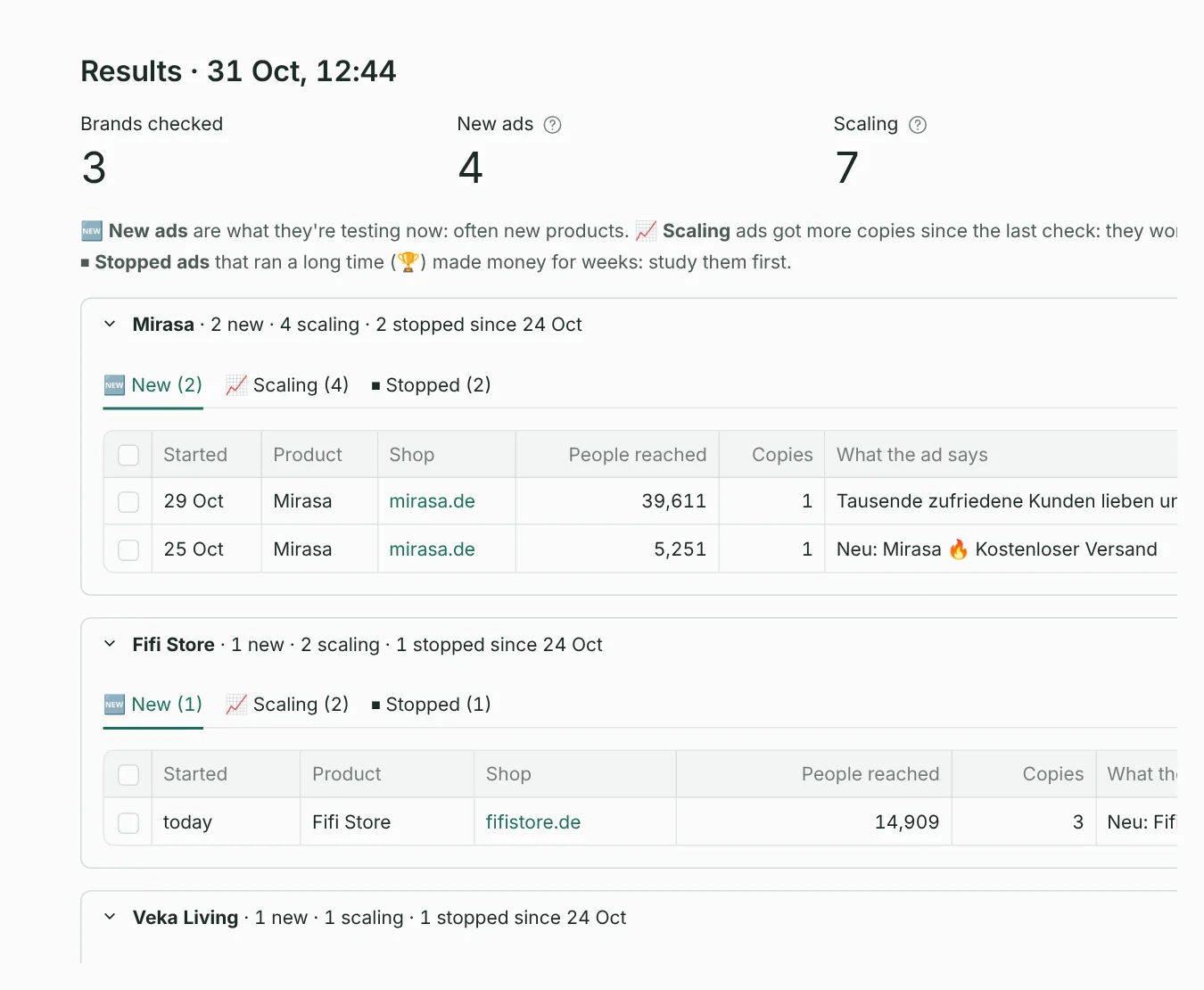
Task: Click the 39,611 people reached value
Action: 673,501
